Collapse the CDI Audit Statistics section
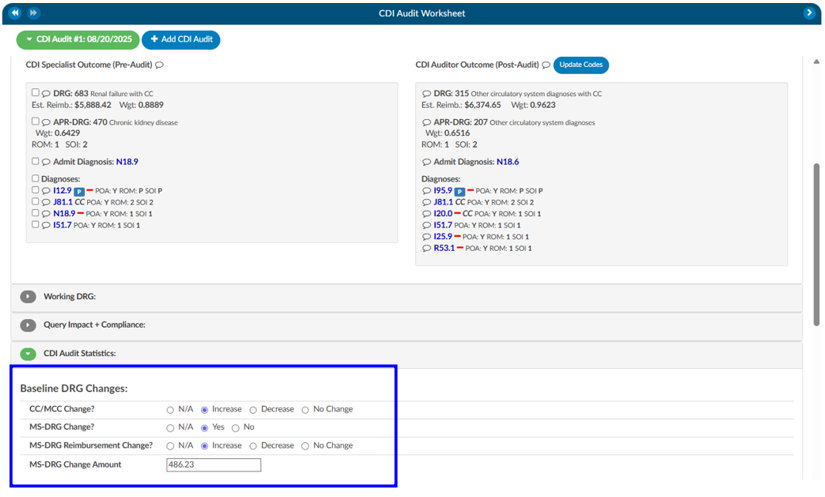 point(28,354)
